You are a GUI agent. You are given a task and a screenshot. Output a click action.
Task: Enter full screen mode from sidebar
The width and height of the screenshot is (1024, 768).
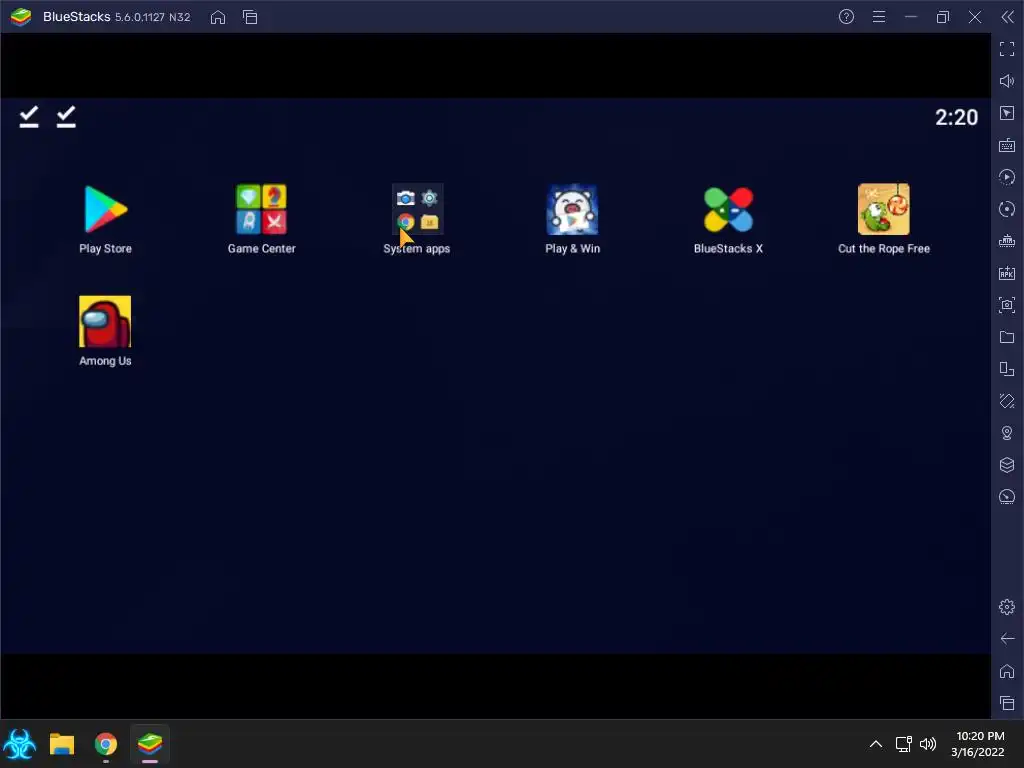(x=1007, y=49)
